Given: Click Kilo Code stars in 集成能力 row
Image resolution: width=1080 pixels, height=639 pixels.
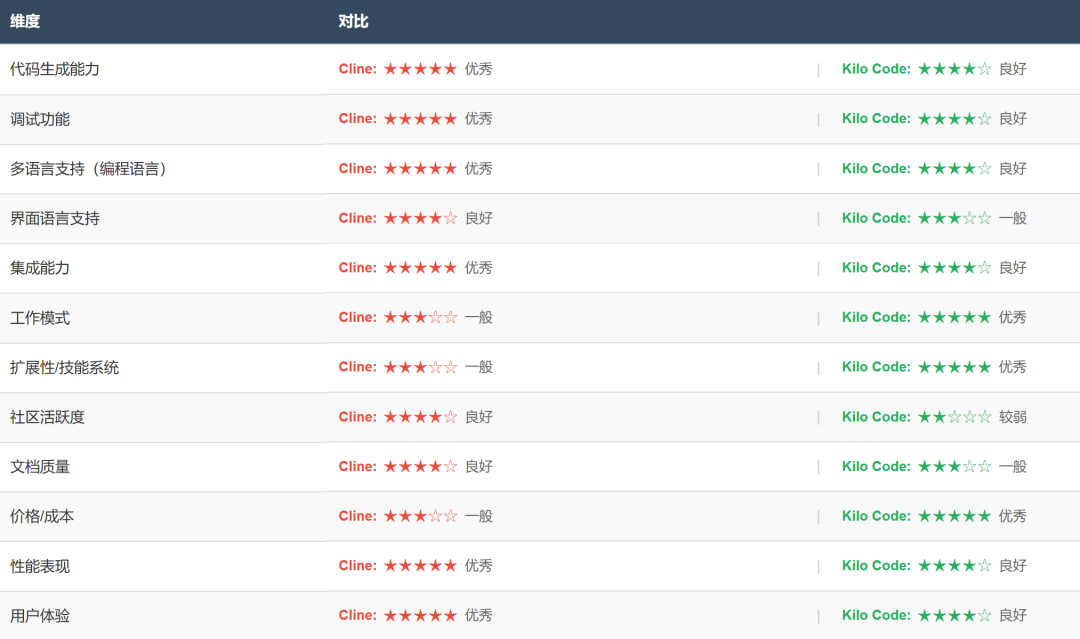Looking at the screenshot, I should click(x=955, y=267).
